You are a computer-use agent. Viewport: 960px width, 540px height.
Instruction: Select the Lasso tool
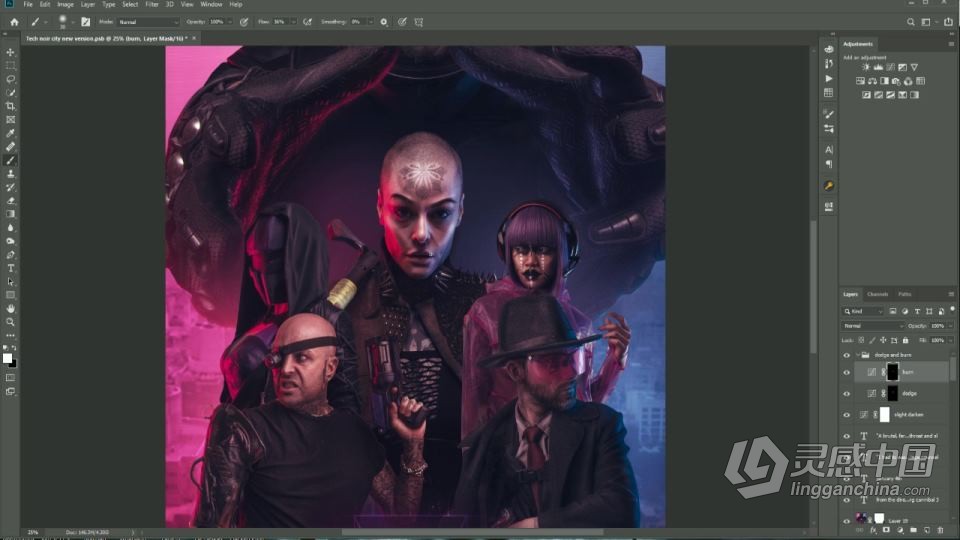[10, 79]
